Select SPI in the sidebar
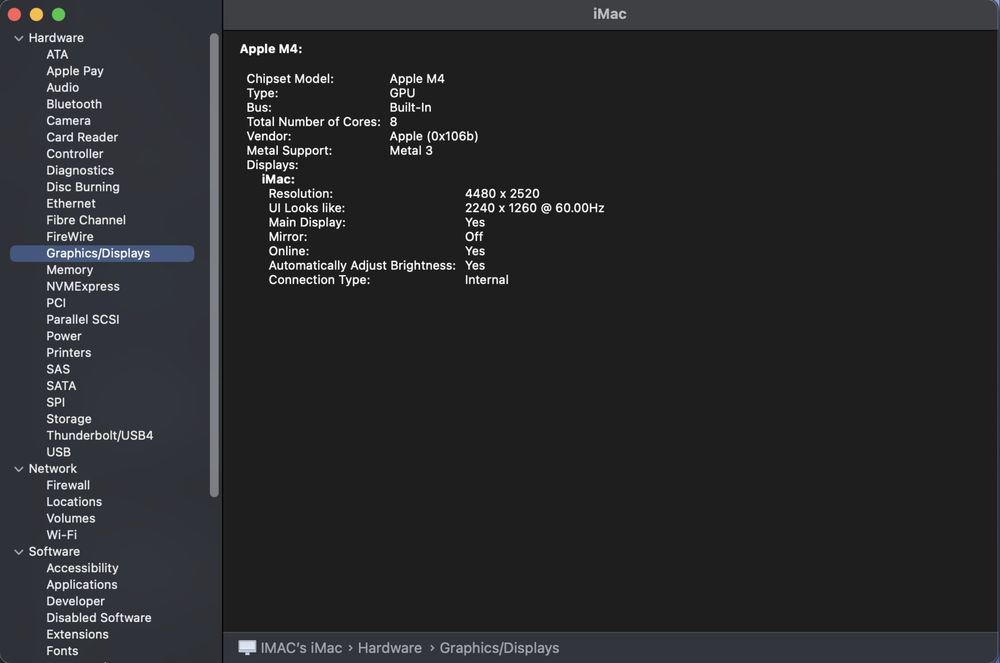This screenshot has height=663, width=1000. [x=55, y=403]
